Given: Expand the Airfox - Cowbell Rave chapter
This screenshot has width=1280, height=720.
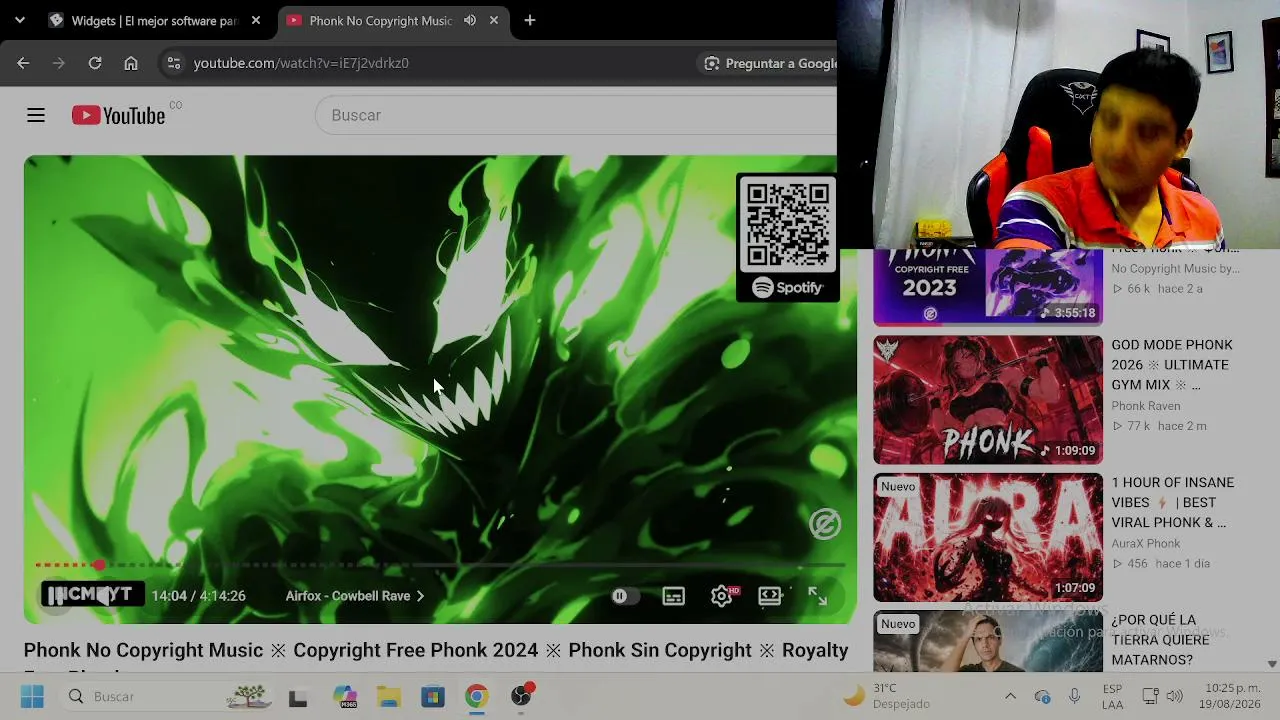Looking at the screenshot, I should click(355, 596).
